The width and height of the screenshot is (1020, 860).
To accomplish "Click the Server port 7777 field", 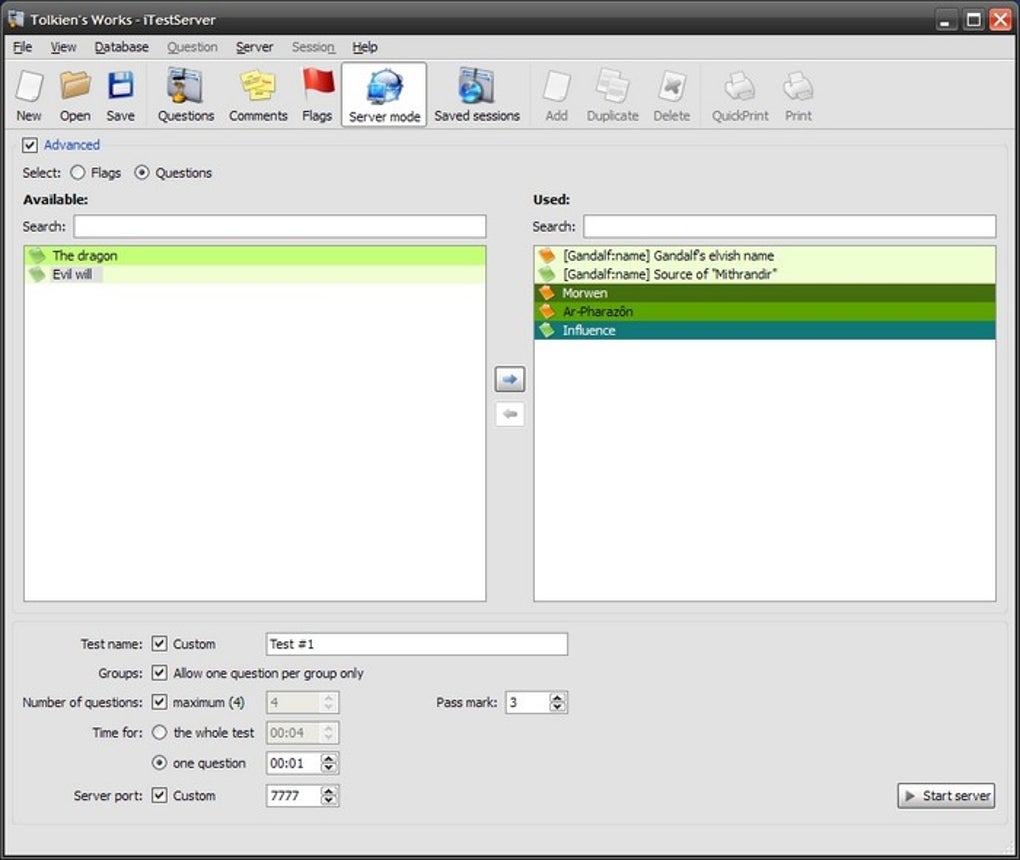I will (x=293, y=796).
